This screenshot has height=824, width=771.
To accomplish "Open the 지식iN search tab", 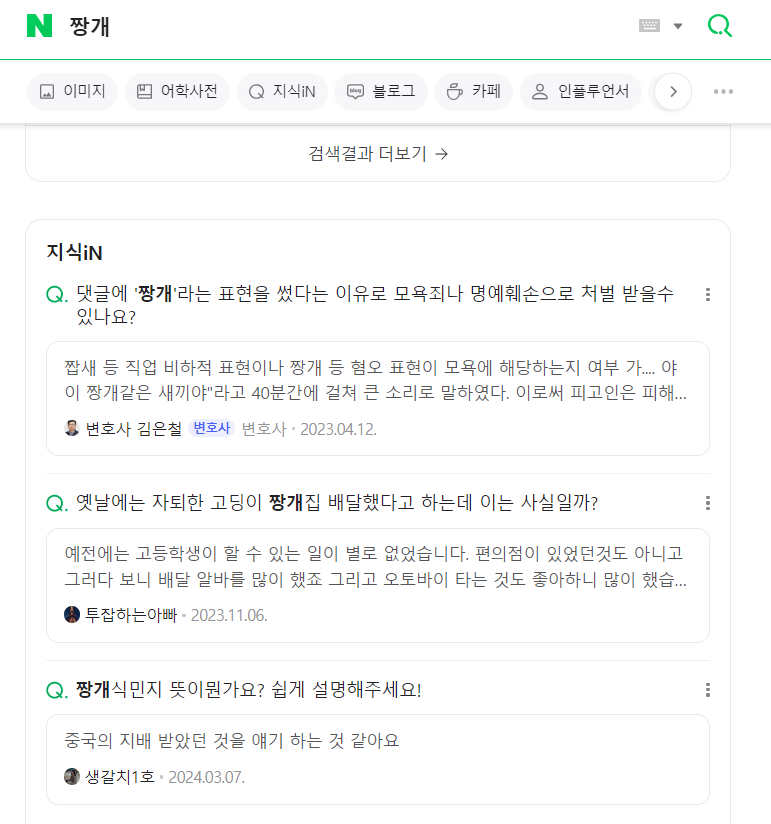I will [282, 92].
